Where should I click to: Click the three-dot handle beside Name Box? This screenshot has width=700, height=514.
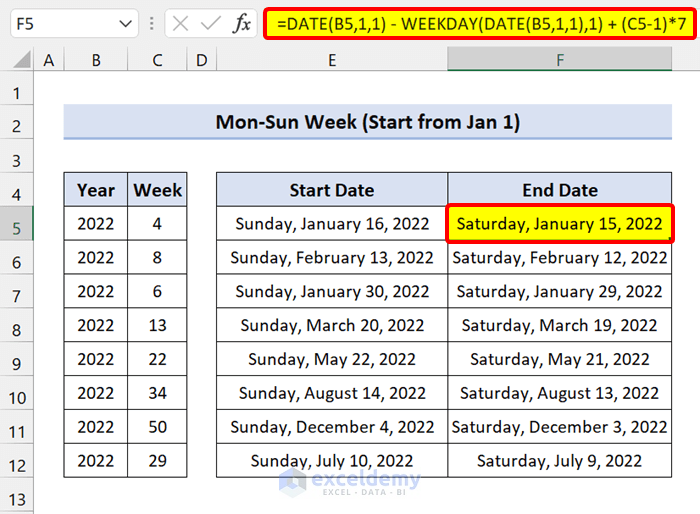point(152,23)
